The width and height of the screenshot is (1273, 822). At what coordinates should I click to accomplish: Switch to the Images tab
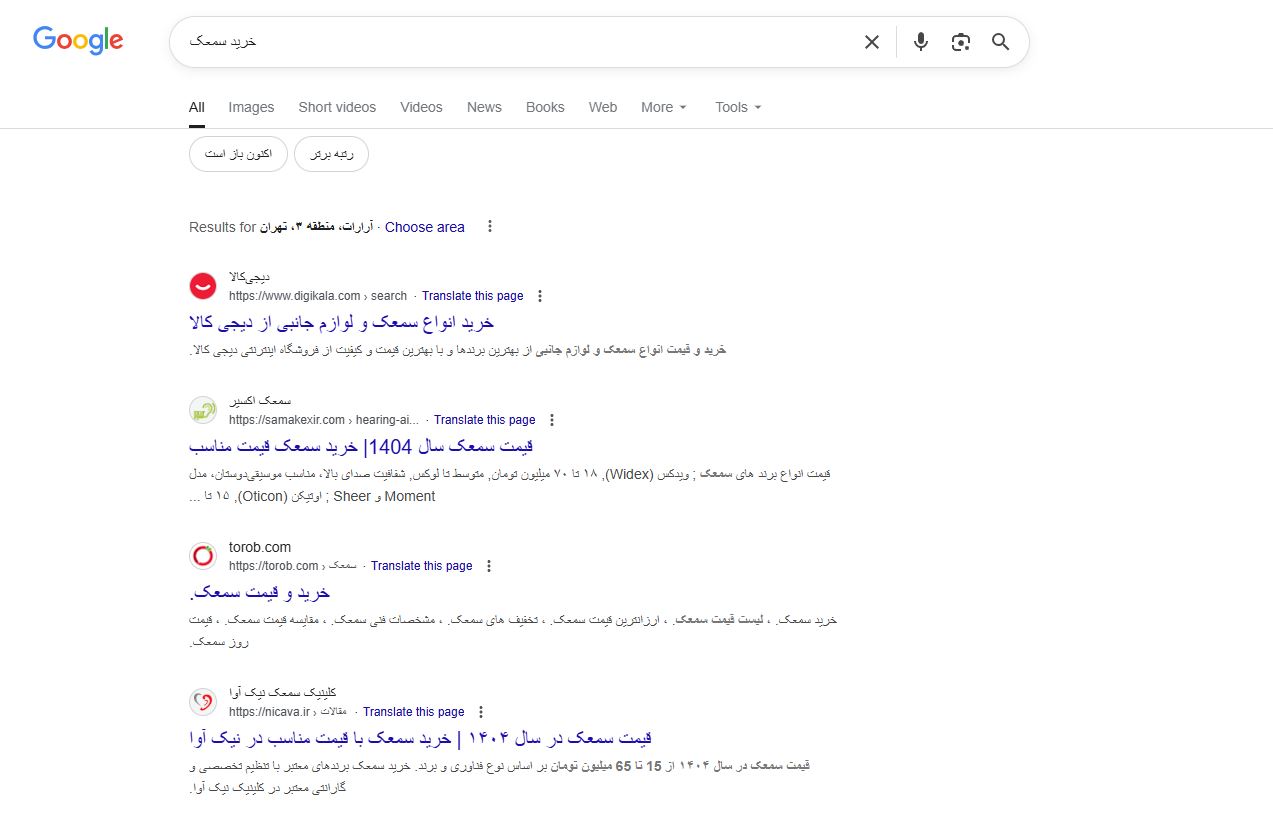click(x=251, y=107)
